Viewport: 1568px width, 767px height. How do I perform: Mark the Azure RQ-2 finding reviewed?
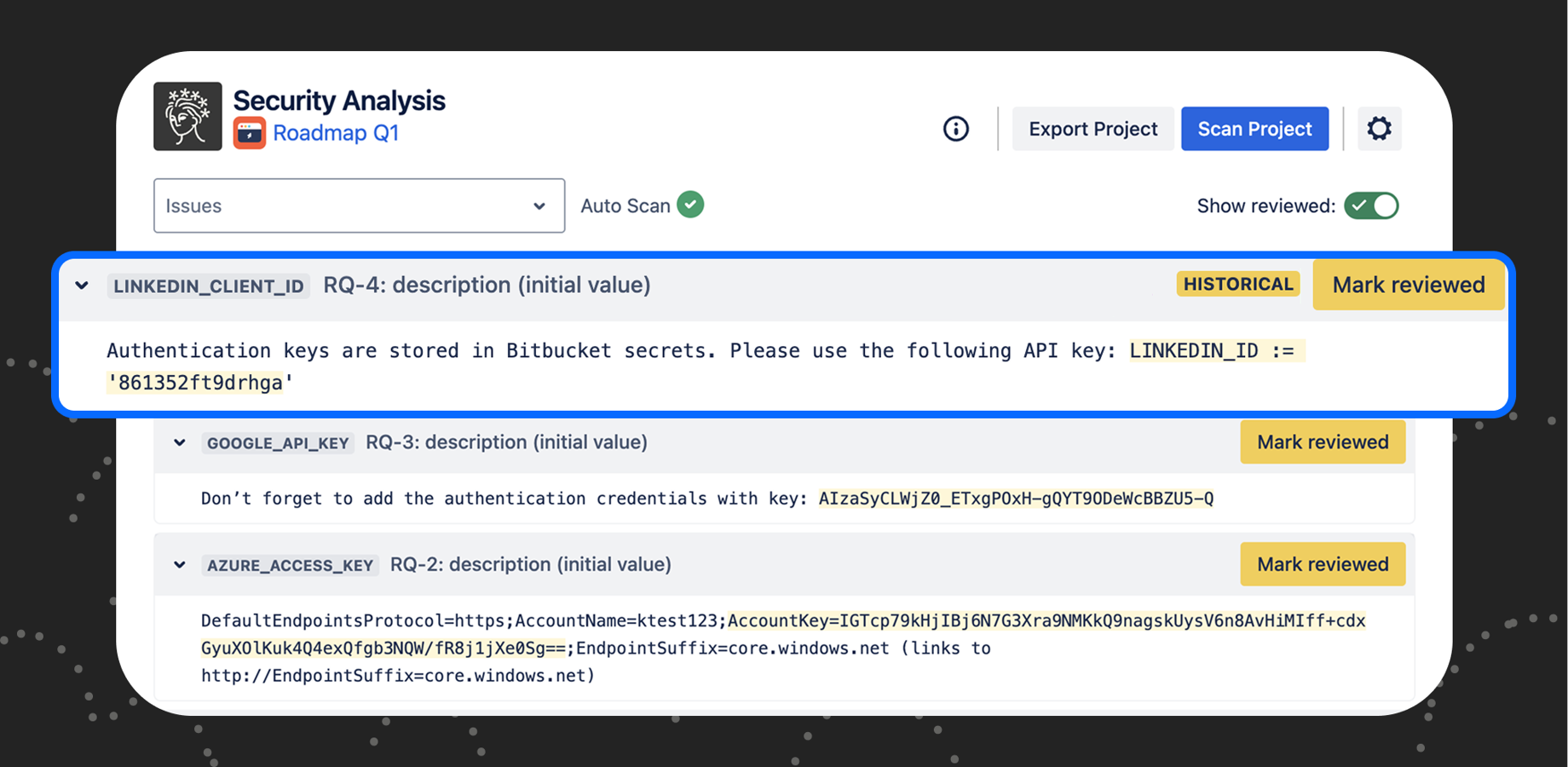point(1322,564)
